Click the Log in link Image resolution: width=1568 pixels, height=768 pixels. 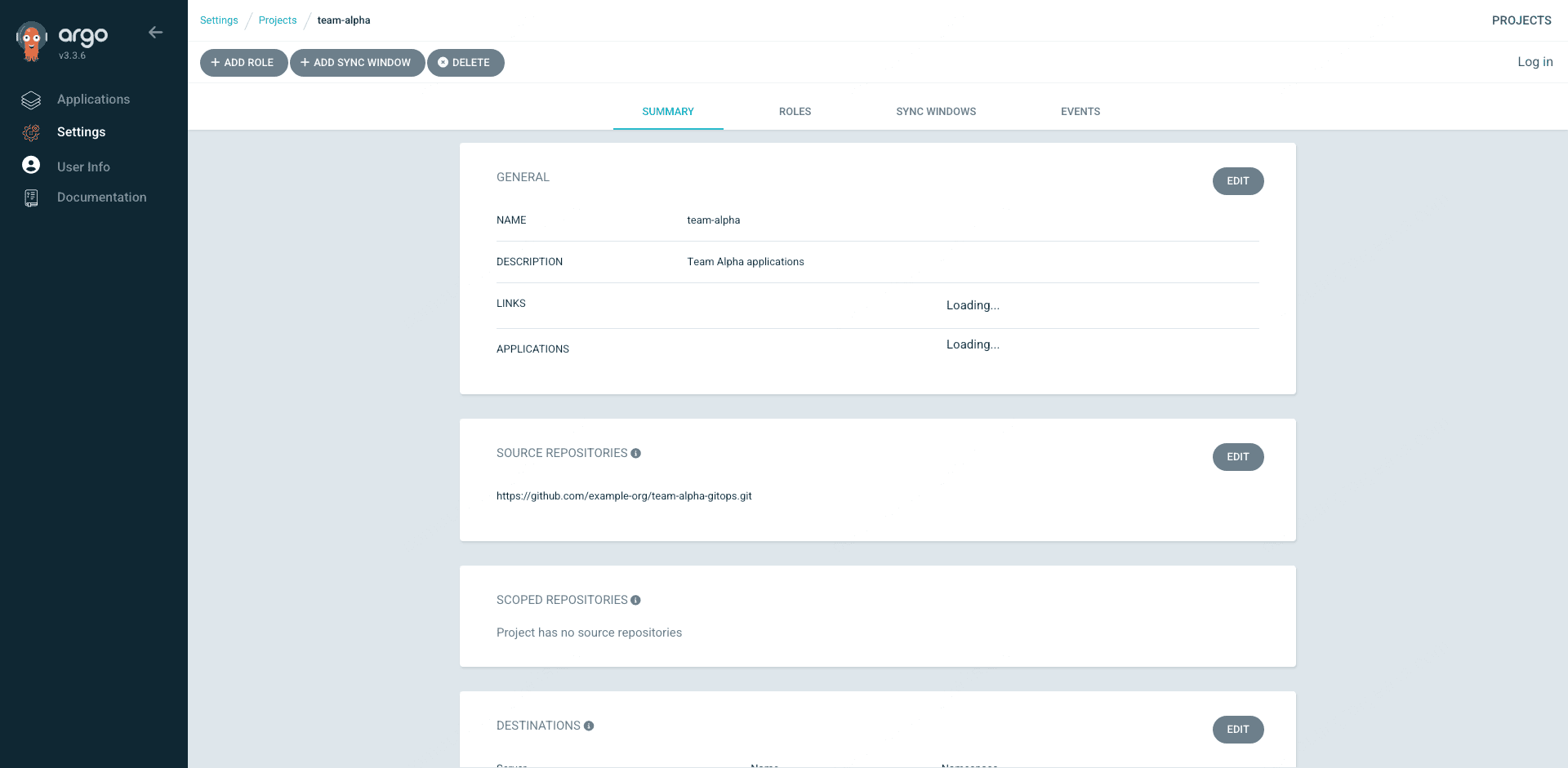click(1535, 61)
